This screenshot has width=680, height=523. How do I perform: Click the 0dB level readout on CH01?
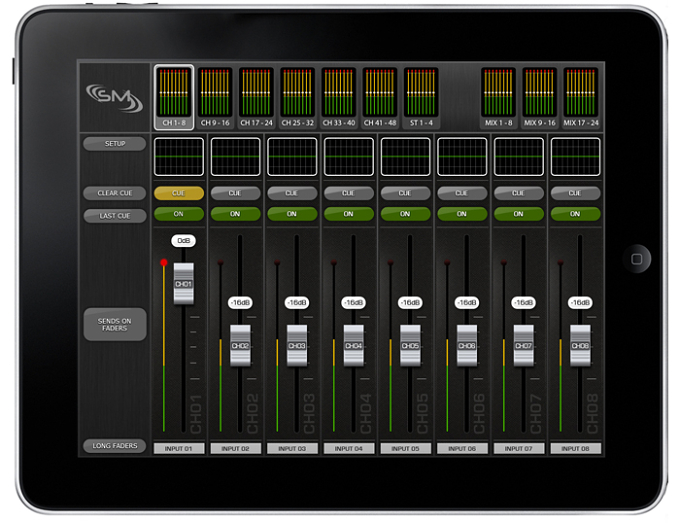coord(183,241)
